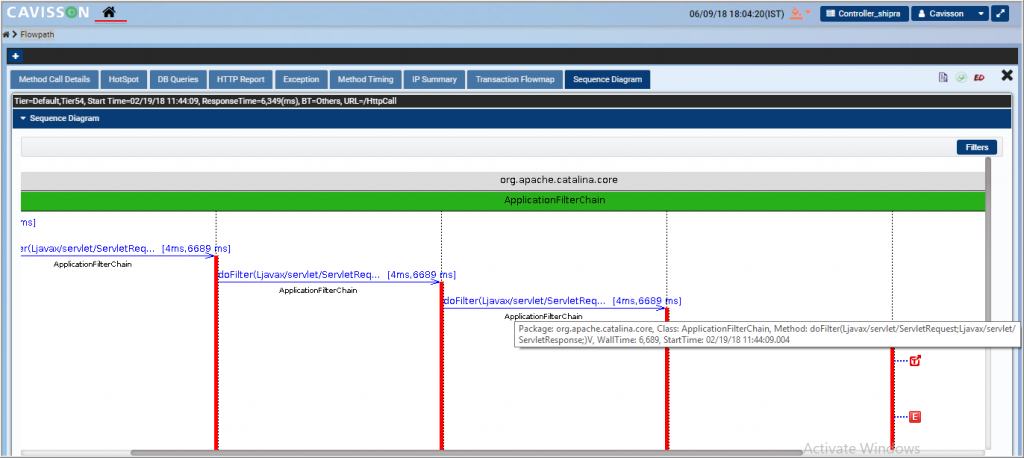Click the third doFilter call label
This screenshot has height=458, width=1024.
tap(562, 301)
